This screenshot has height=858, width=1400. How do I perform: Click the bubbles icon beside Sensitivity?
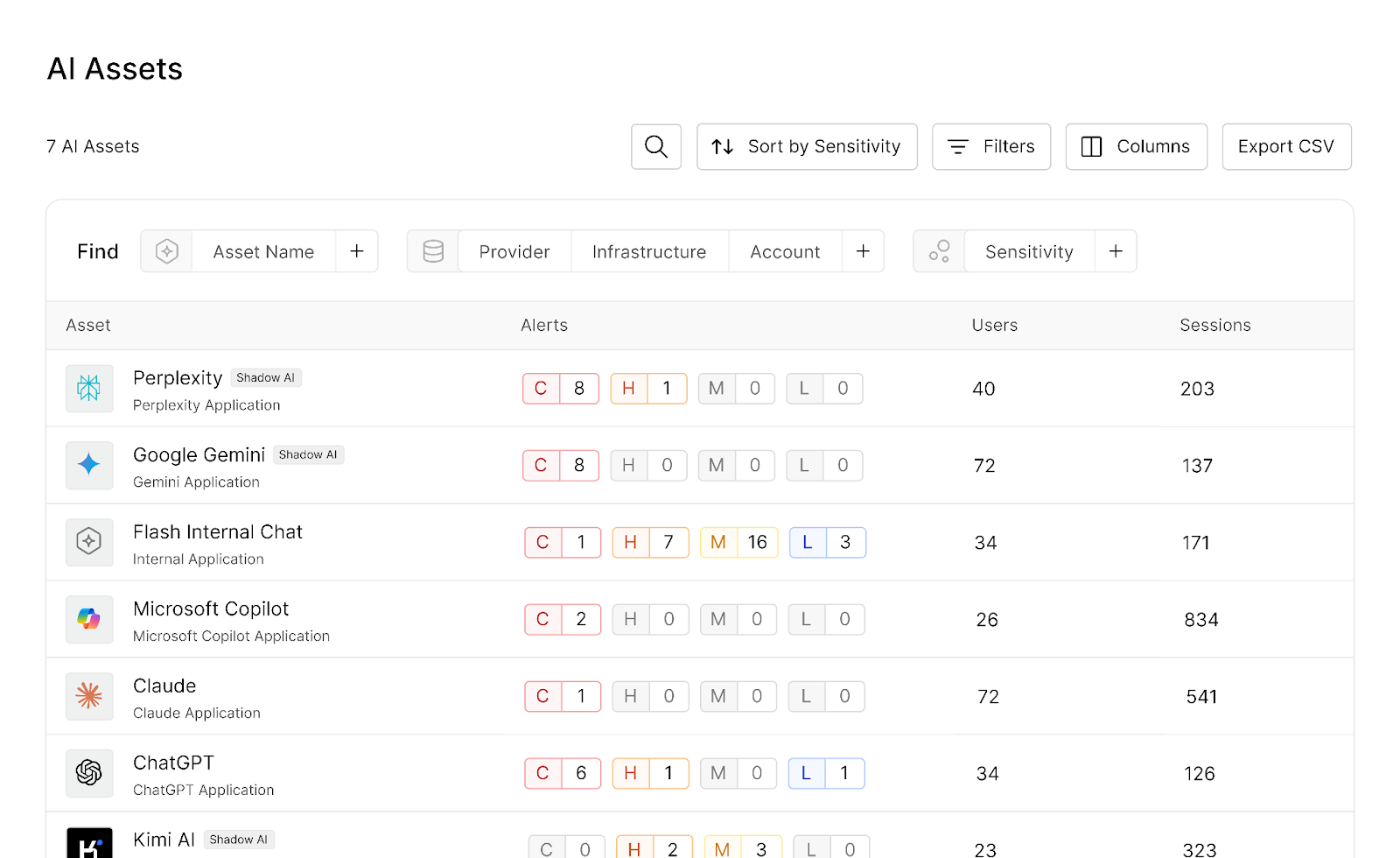pos(939,251)
